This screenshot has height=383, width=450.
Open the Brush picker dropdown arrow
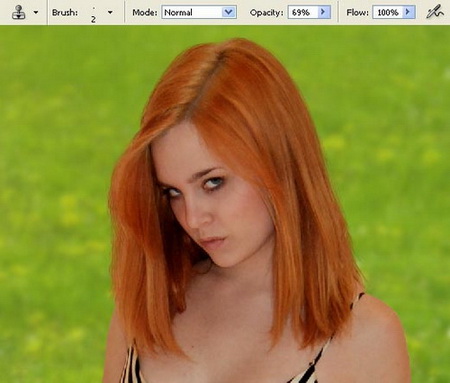click(110, 13)
